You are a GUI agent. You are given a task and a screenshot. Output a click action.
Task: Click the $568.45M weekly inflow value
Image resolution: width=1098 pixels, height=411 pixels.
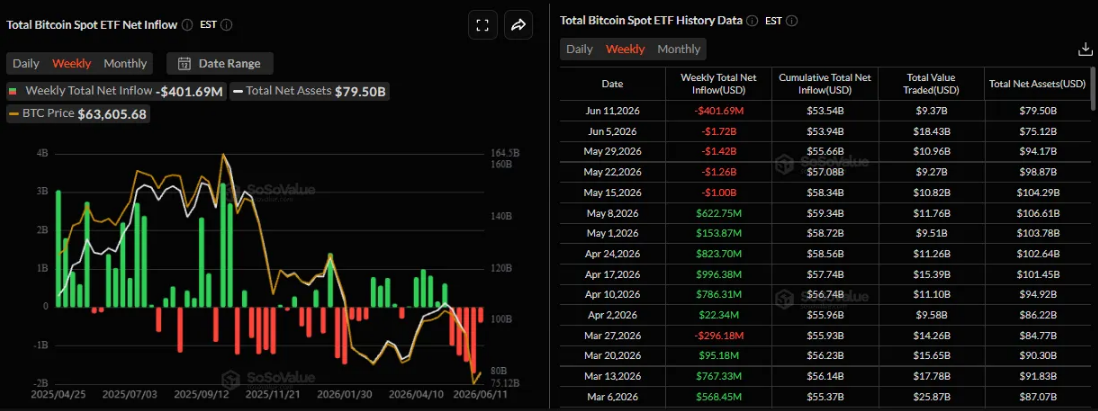coord(718,396)
